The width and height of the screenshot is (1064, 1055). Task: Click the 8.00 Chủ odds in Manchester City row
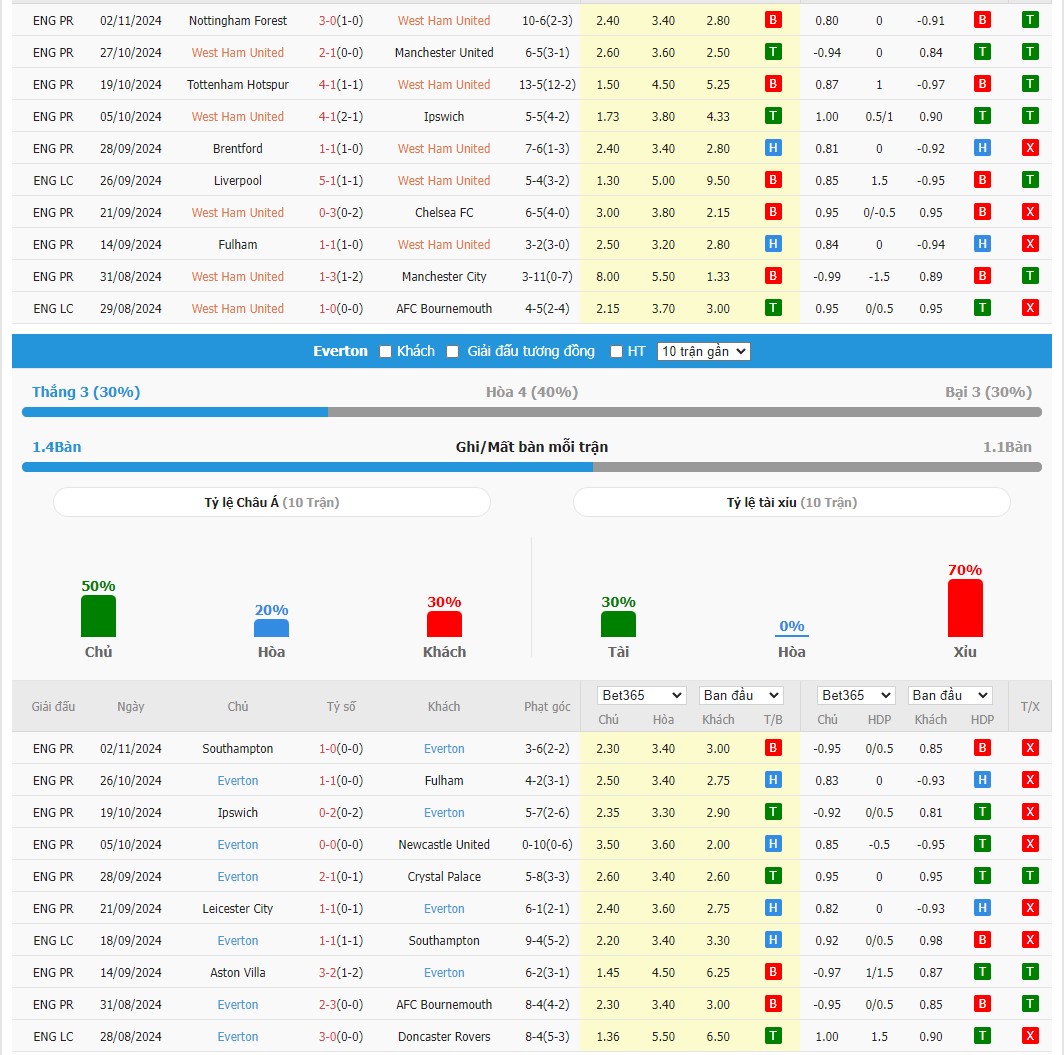[x=607, y=277]
